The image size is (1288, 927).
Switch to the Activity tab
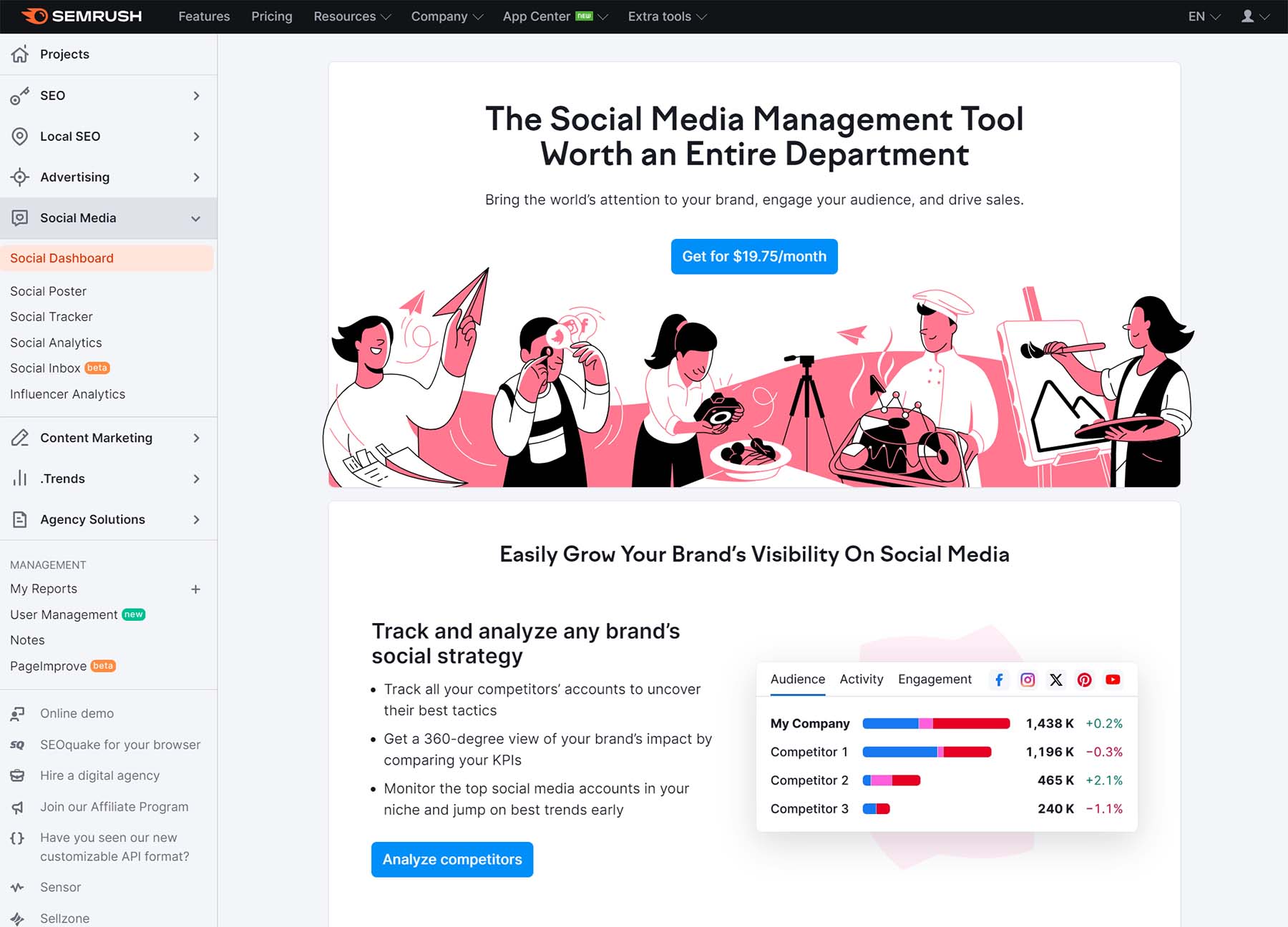[x=861, y=679]
